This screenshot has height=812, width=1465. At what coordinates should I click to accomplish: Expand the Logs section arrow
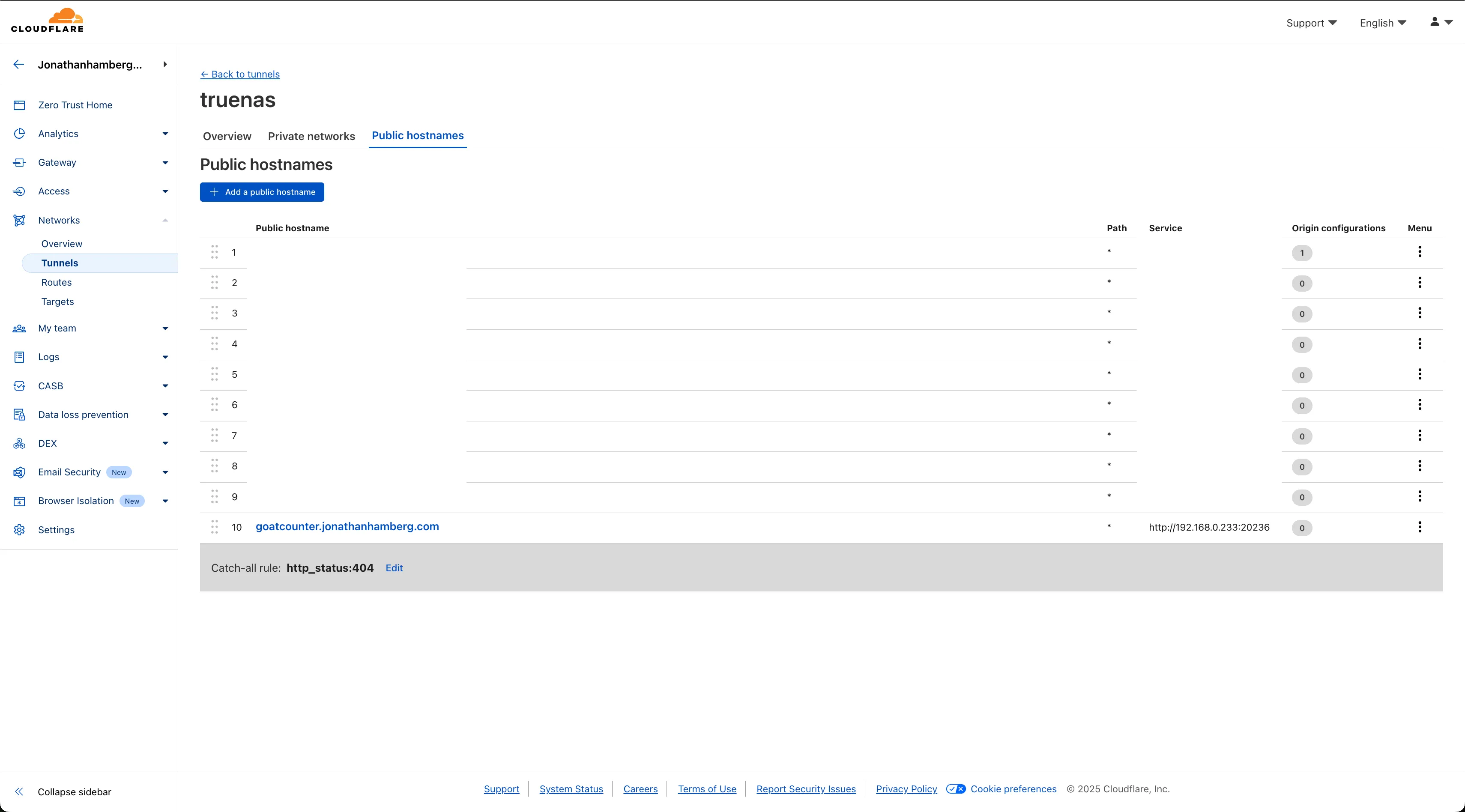[x=165, y=357]
